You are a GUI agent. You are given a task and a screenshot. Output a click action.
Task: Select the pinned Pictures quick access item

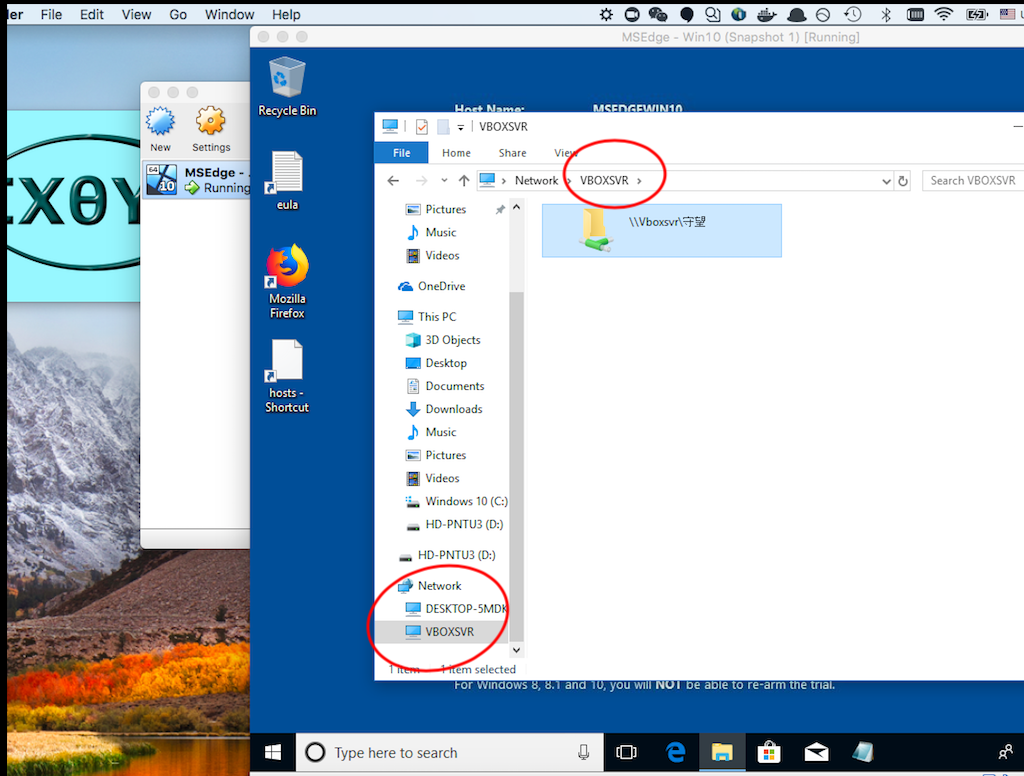coord(436,209)
